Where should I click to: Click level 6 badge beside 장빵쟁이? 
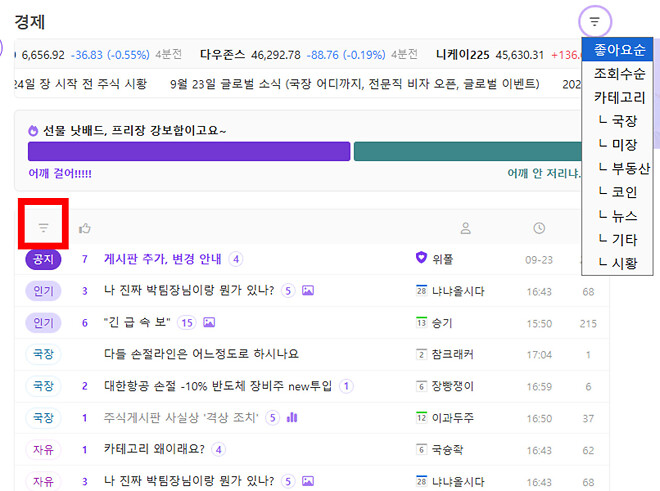point(421,386)
